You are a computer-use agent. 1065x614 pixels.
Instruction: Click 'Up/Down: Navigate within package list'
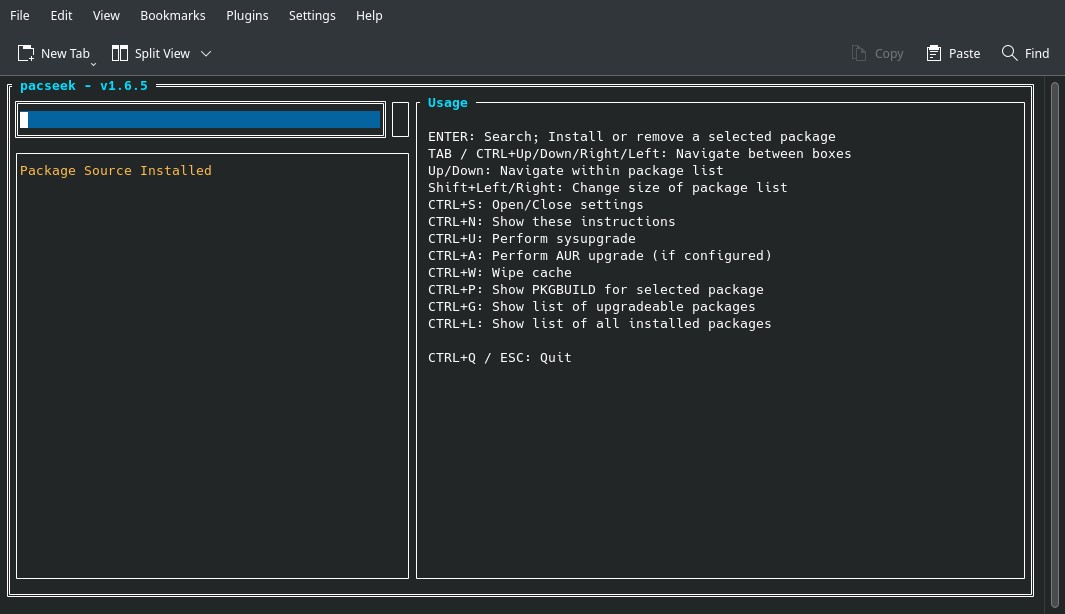click(575, 170)
